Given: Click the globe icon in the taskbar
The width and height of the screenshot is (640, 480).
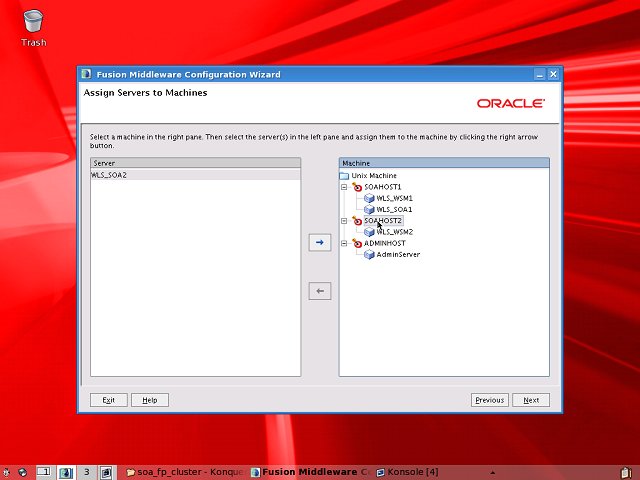Looking at the screenshot, I should pos(22,472).
